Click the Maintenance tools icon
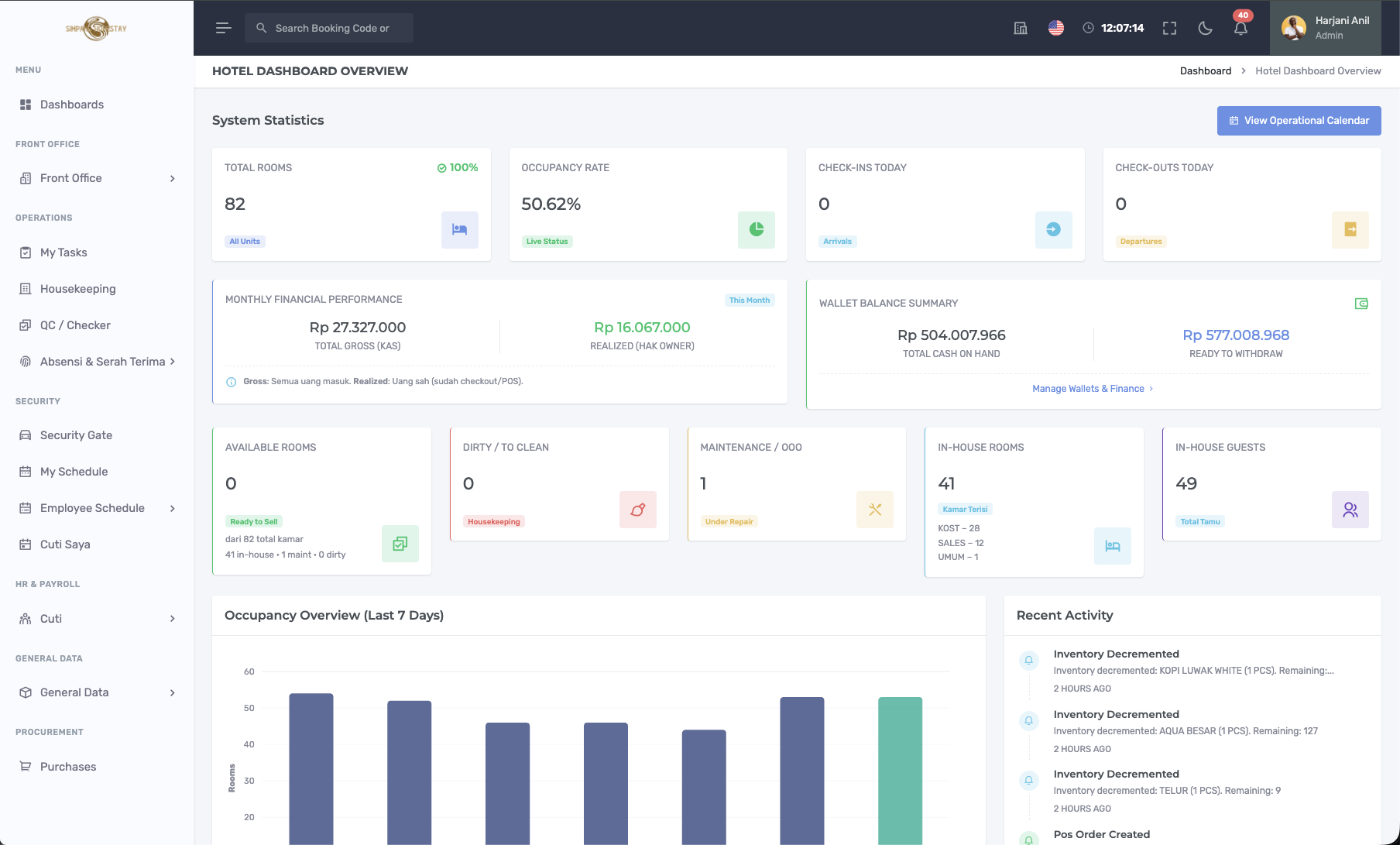The width and height of the screenshot is (1400, 845). [x=875, y=510]
